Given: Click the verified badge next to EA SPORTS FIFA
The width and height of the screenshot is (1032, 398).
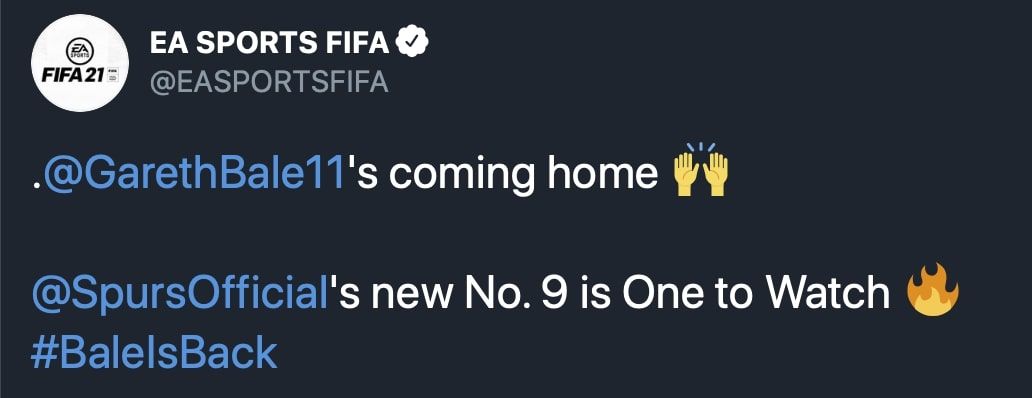Looking at the screenshot, I should [414, 44].
